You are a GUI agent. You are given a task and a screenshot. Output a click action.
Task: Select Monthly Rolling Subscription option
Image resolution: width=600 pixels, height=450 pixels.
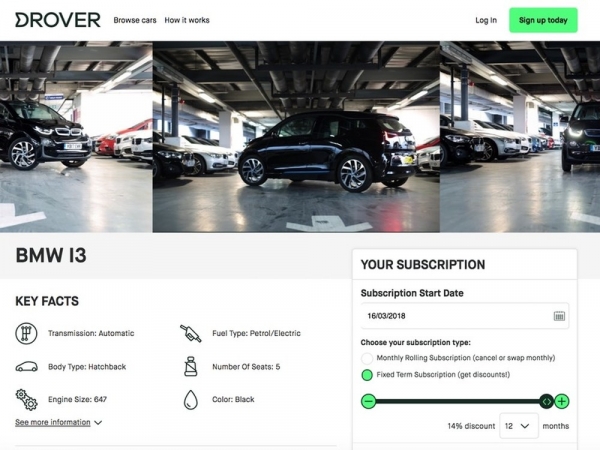367,358
